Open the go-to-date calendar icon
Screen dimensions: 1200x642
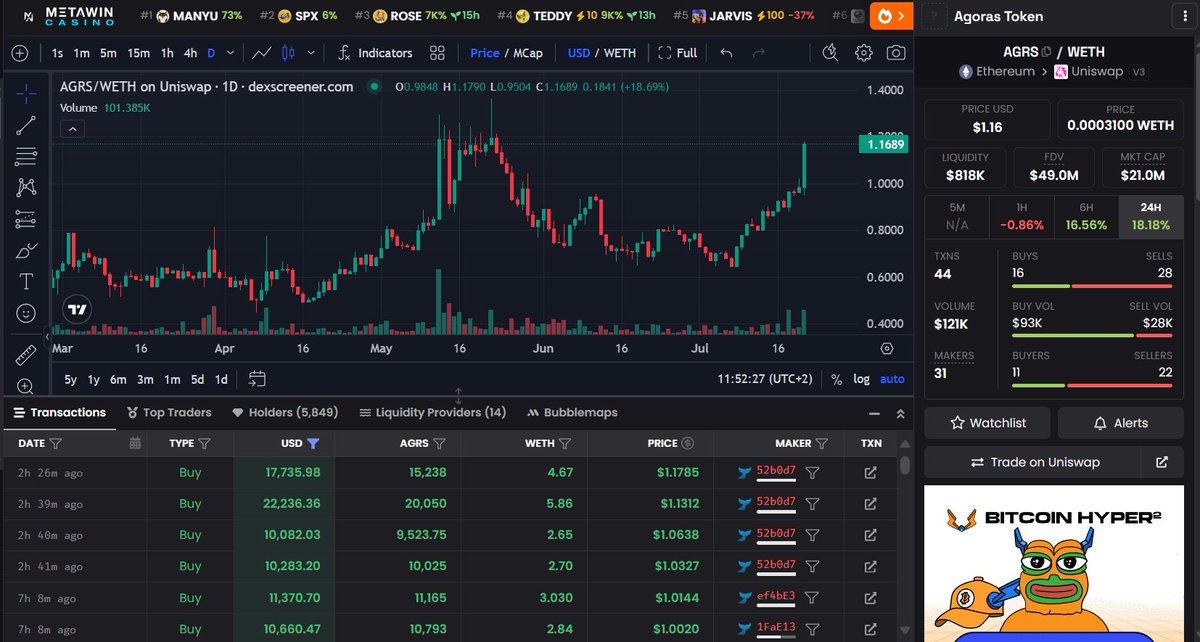[x=257, y=379]
